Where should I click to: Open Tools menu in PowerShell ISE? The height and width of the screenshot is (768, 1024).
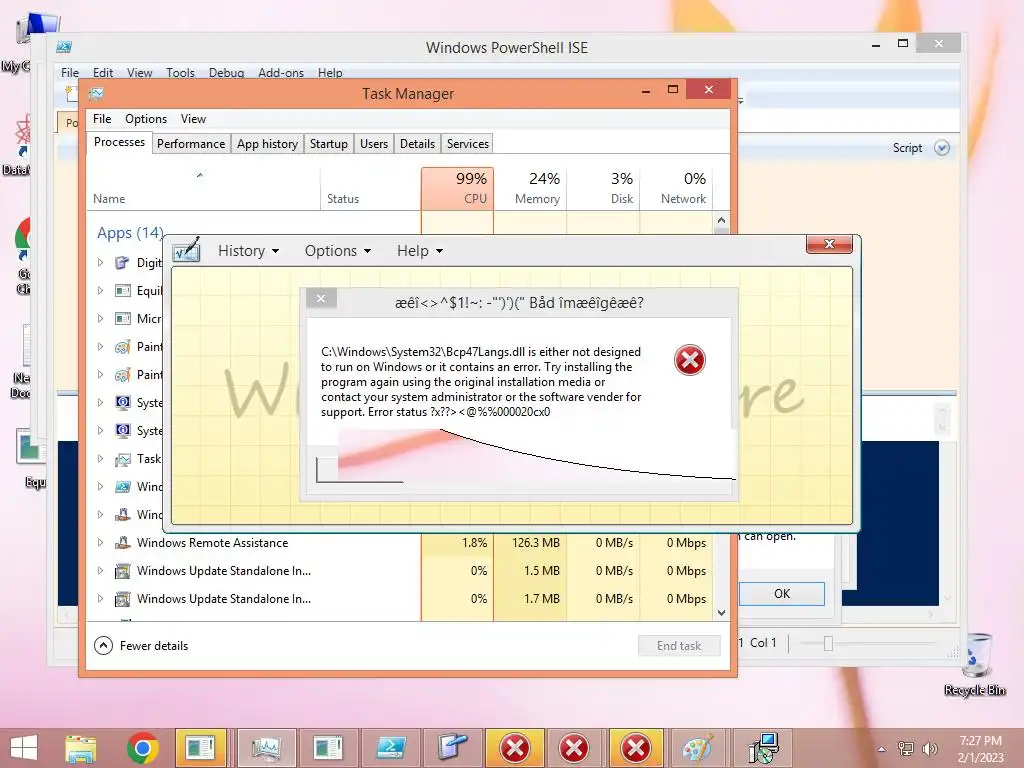pos(180,72)
